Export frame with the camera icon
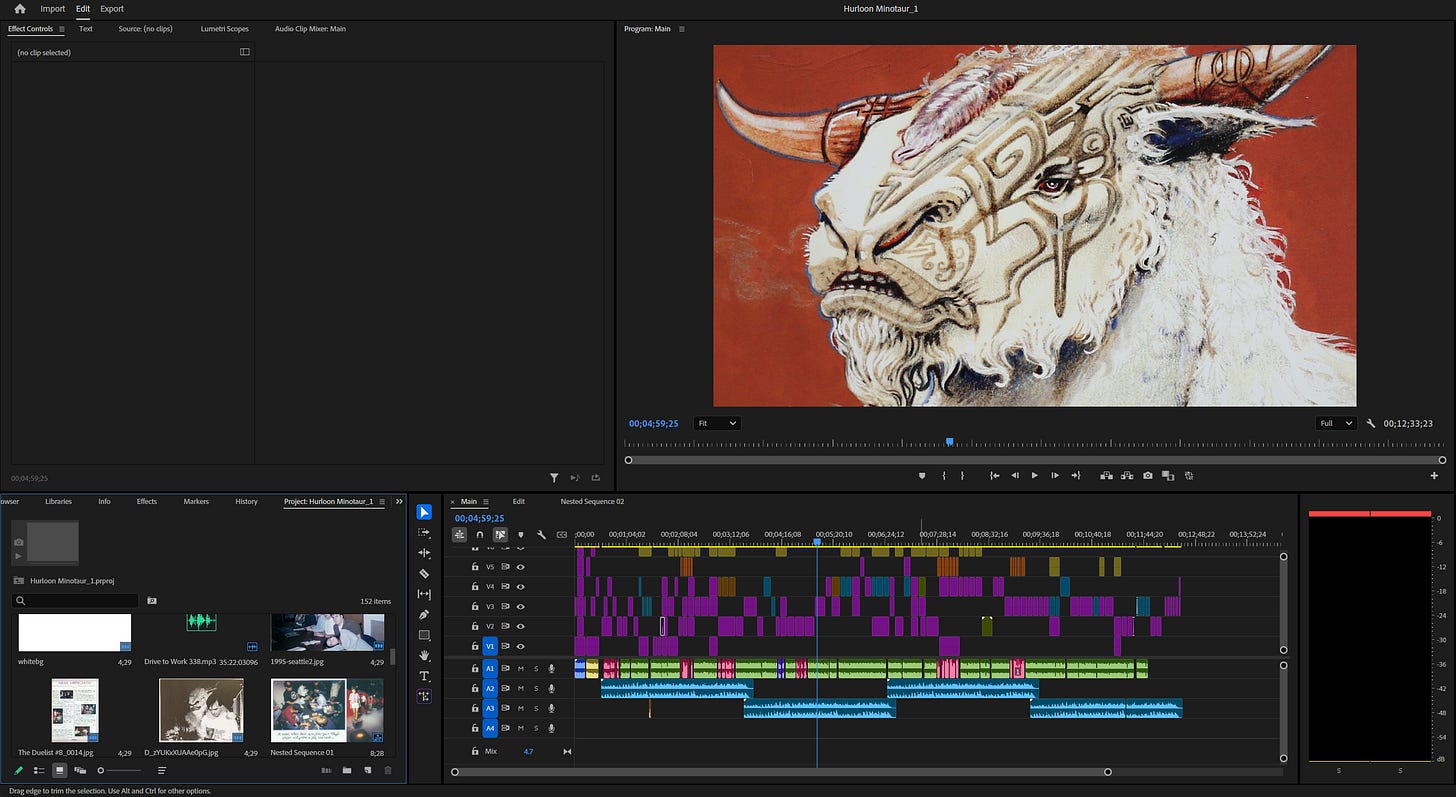 (1148, 476)
